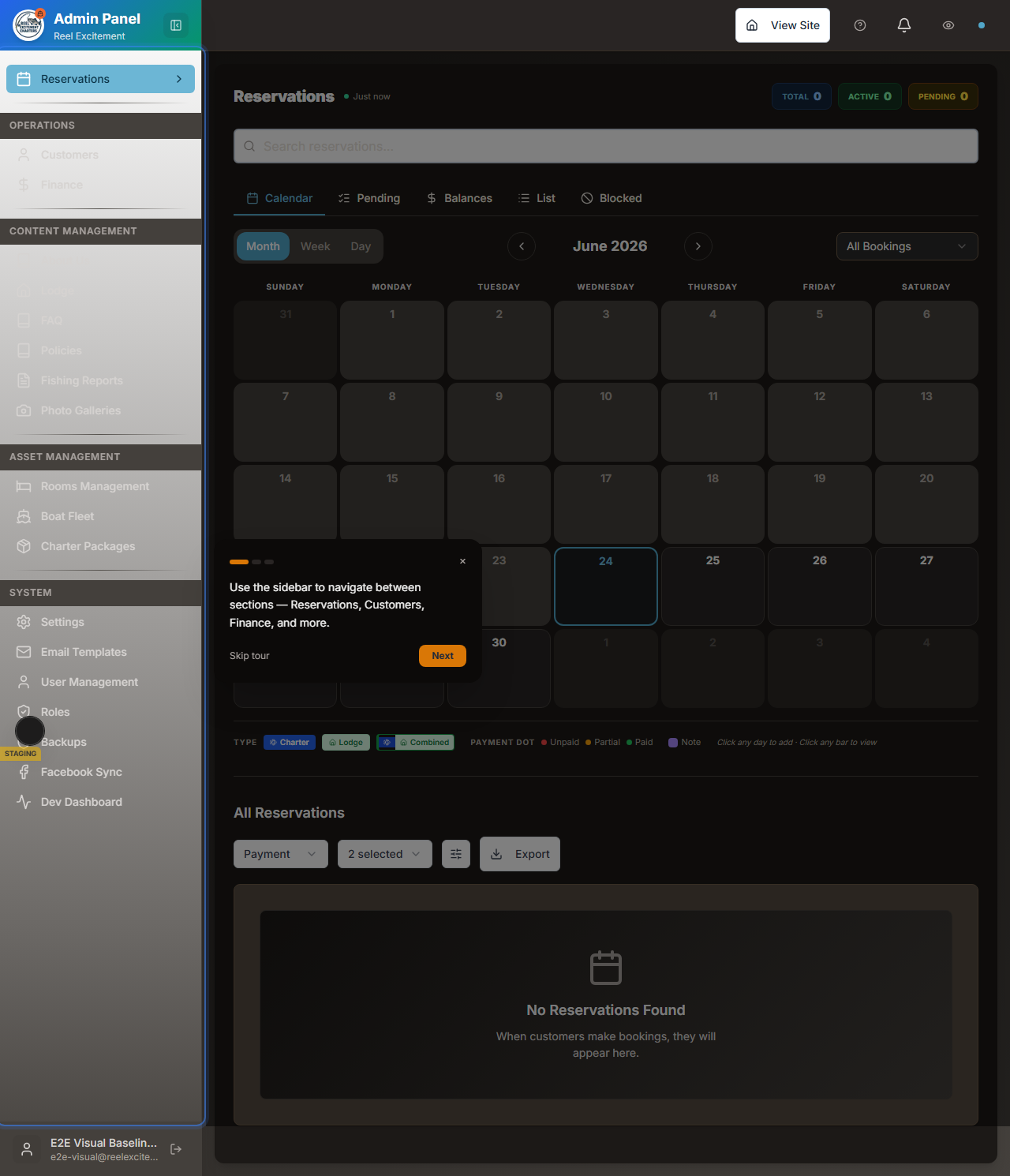
Task: Export reservations with Export button
Action: pyautogui.click(x=520, y=854)
